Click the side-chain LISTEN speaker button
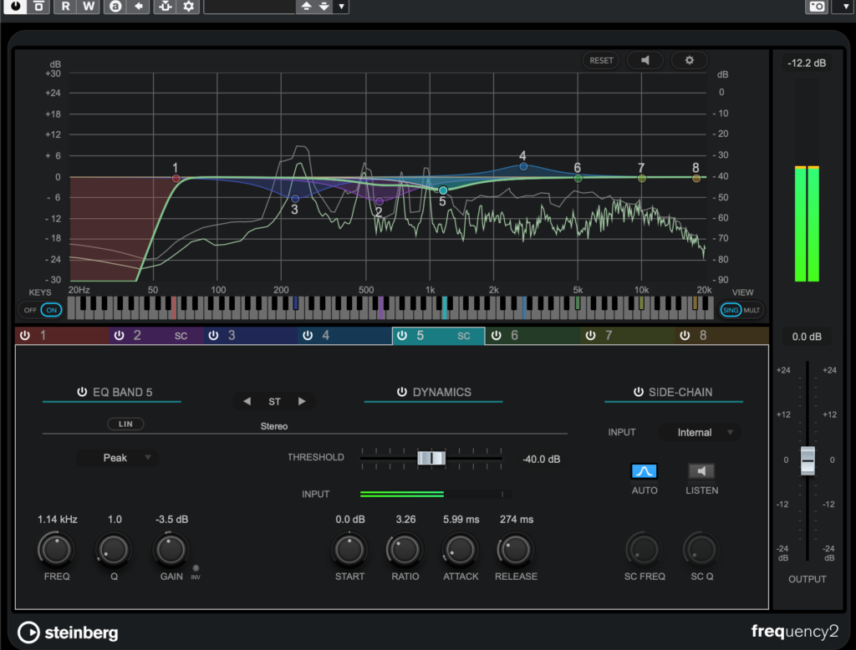Viewport: 856px width, 650px height. (702, 471)
